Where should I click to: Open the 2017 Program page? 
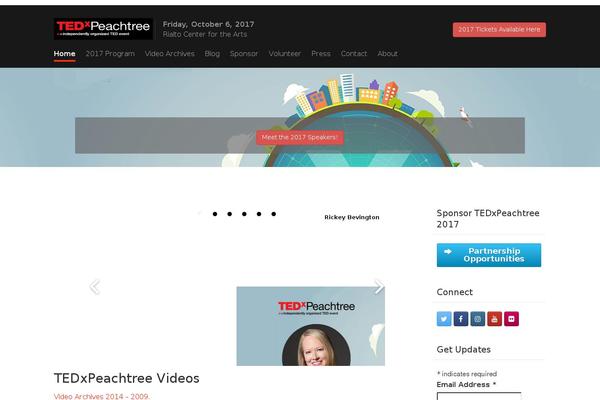click(110, 54)
